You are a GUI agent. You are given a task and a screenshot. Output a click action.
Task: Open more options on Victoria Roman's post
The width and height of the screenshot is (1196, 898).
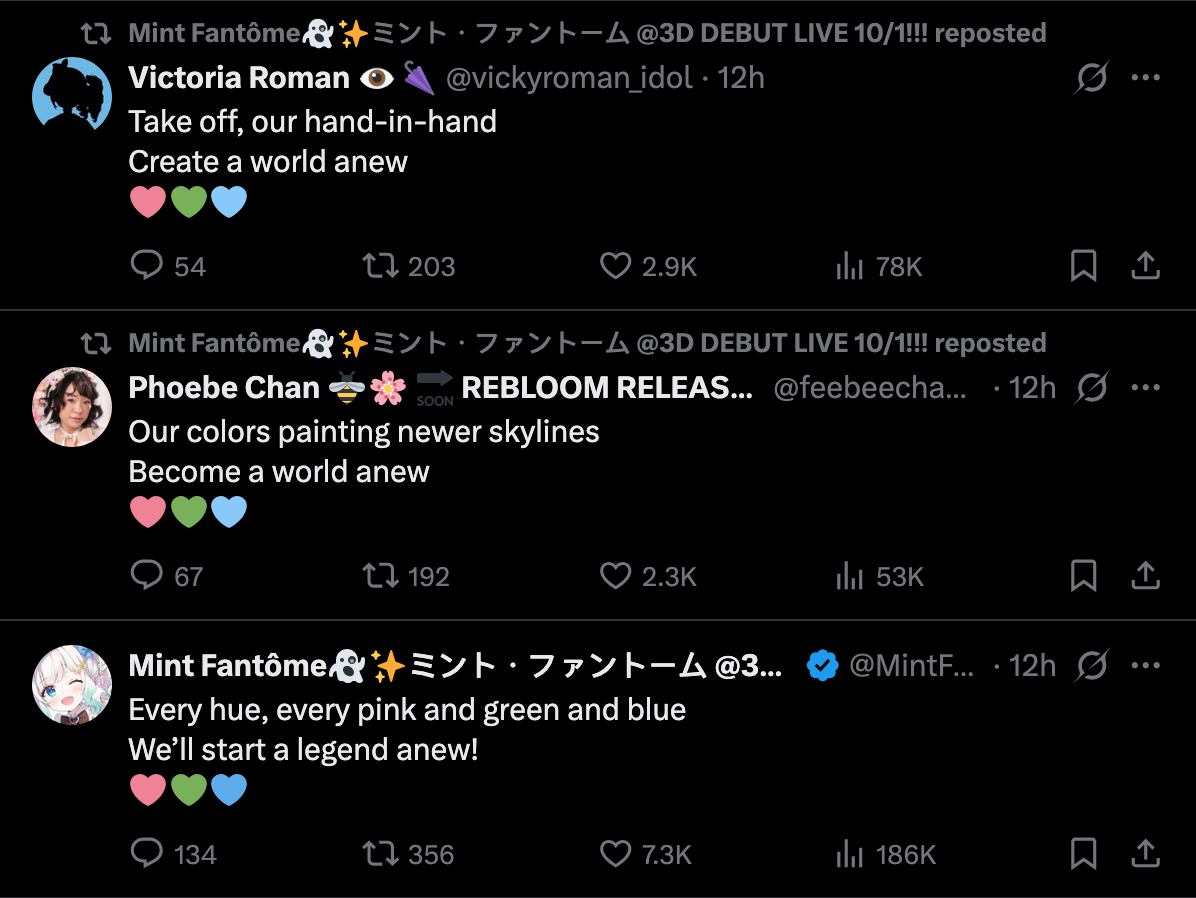pos(1145,78)
